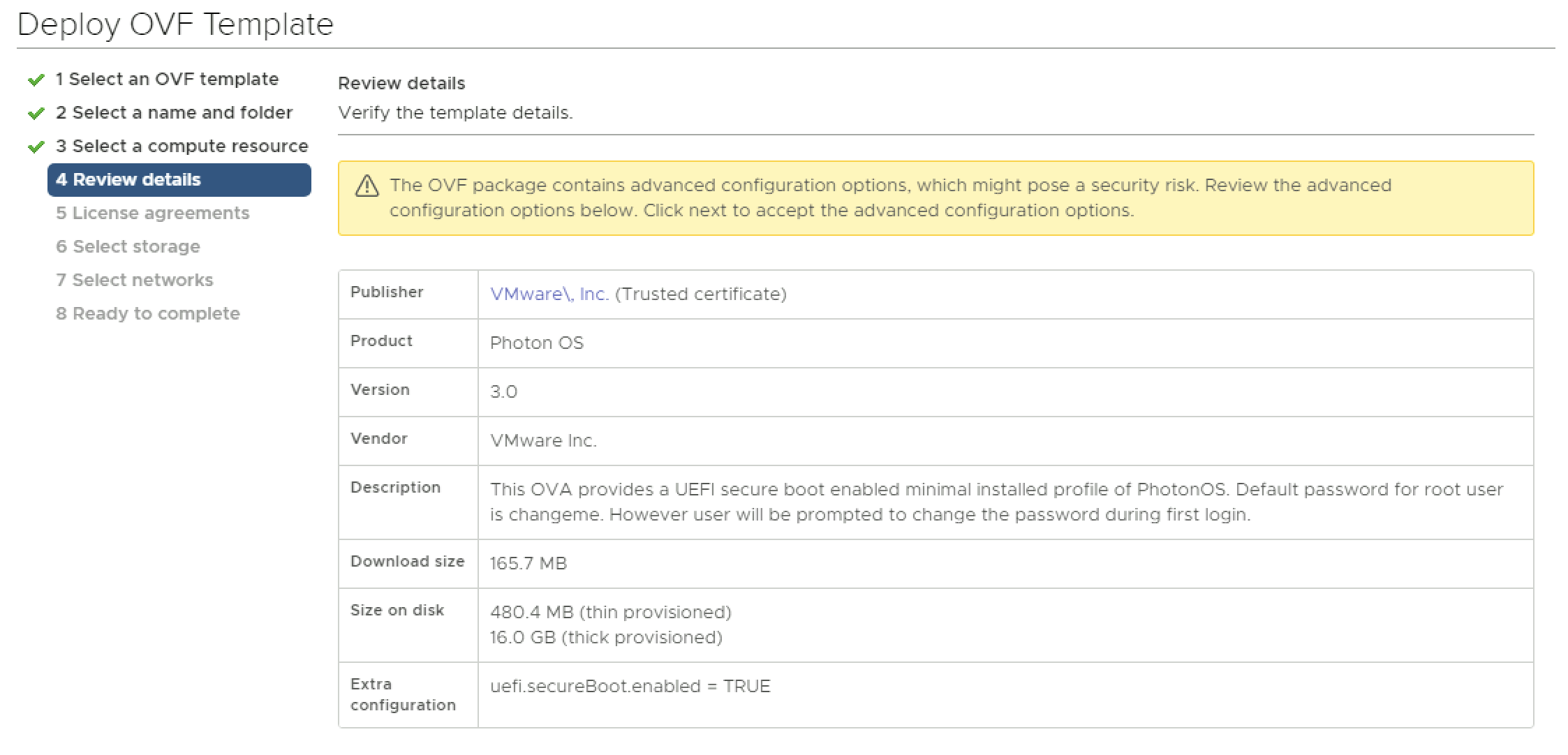Click the uefi.secureBoot.enabled extra configuration value

coord(630,687)
